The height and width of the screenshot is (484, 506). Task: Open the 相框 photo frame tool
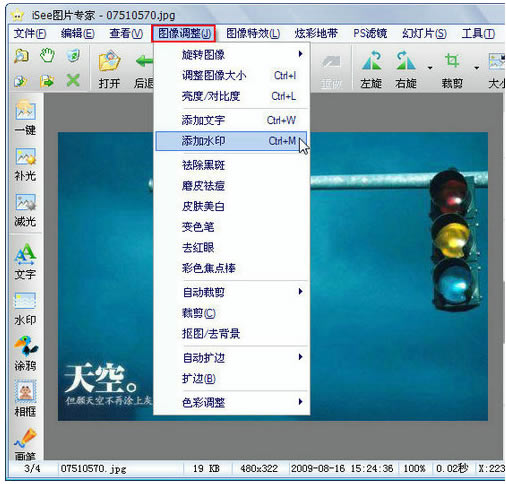coord(25,391)
